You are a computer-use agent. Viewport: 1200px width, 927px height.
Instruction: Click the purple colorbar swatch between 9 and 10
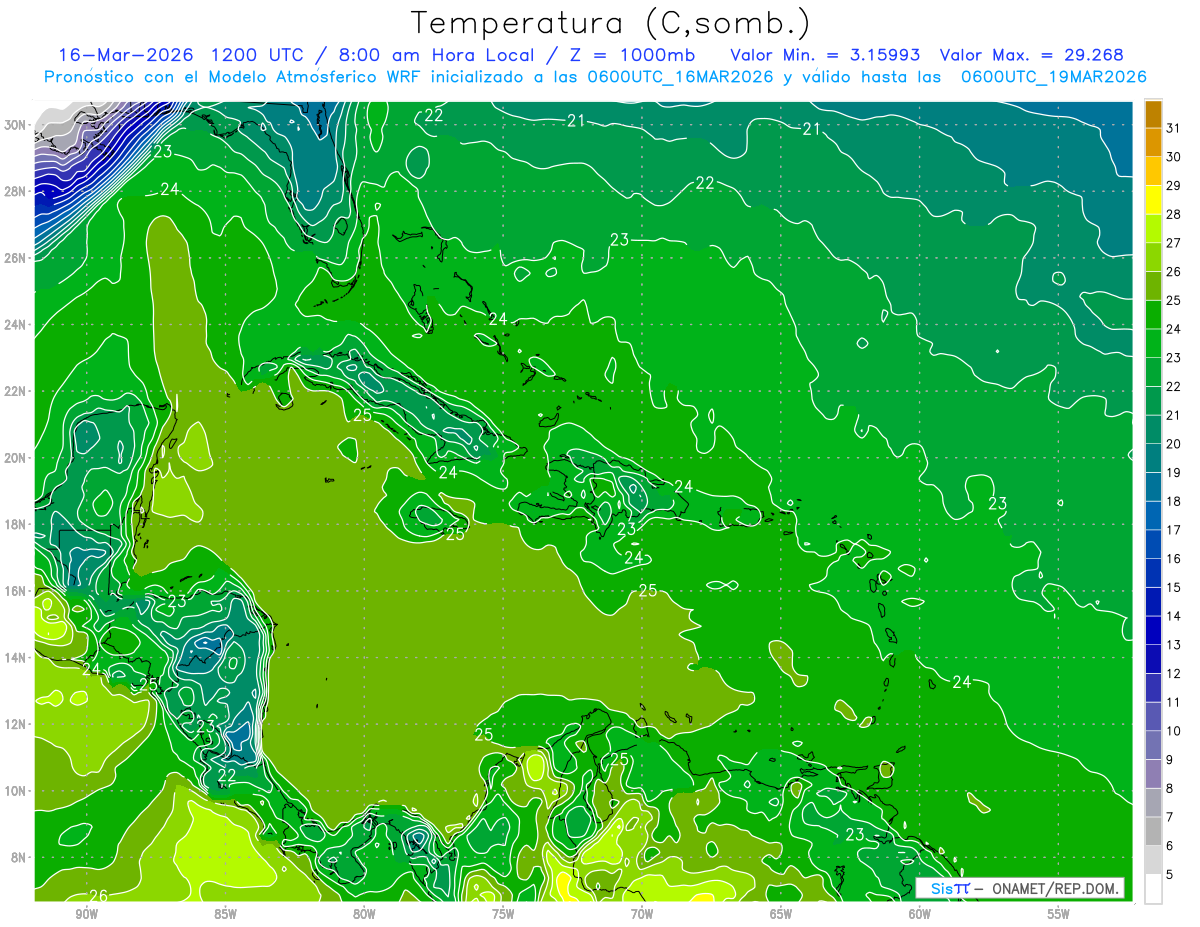1153,746
